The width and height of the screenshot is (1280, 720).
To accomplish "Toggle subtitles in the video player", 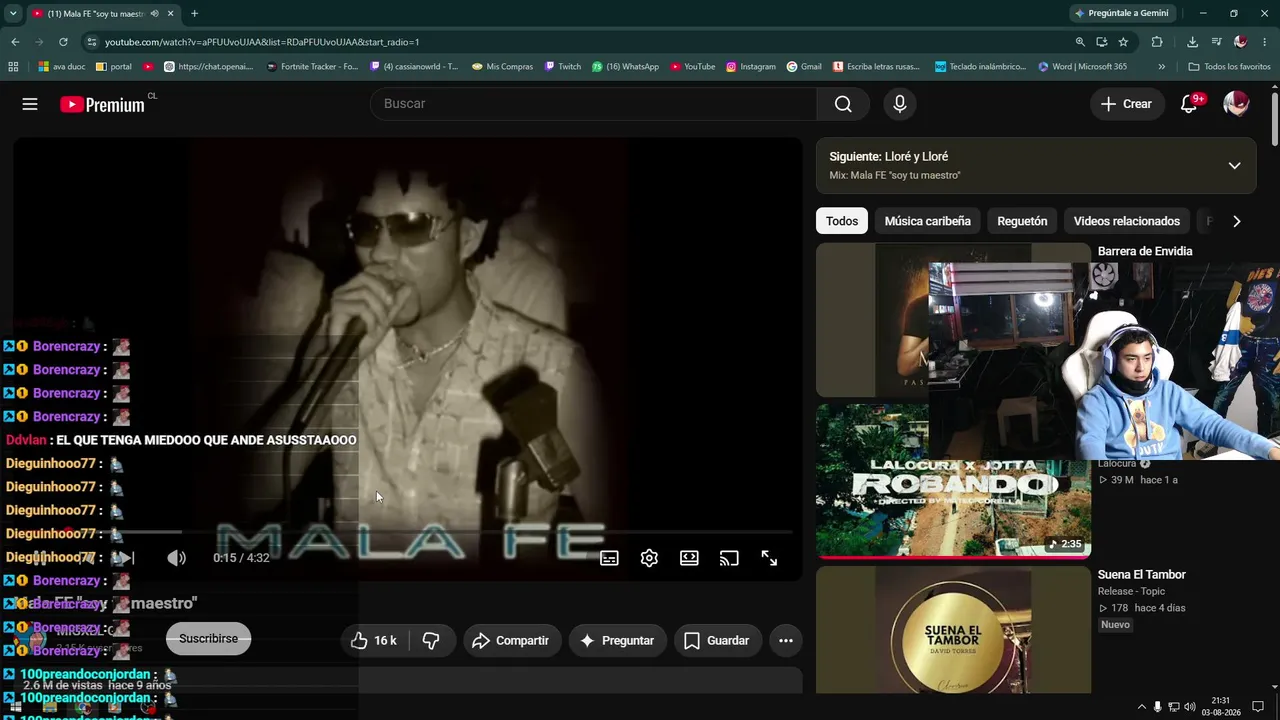I will [x=609, y=558].
